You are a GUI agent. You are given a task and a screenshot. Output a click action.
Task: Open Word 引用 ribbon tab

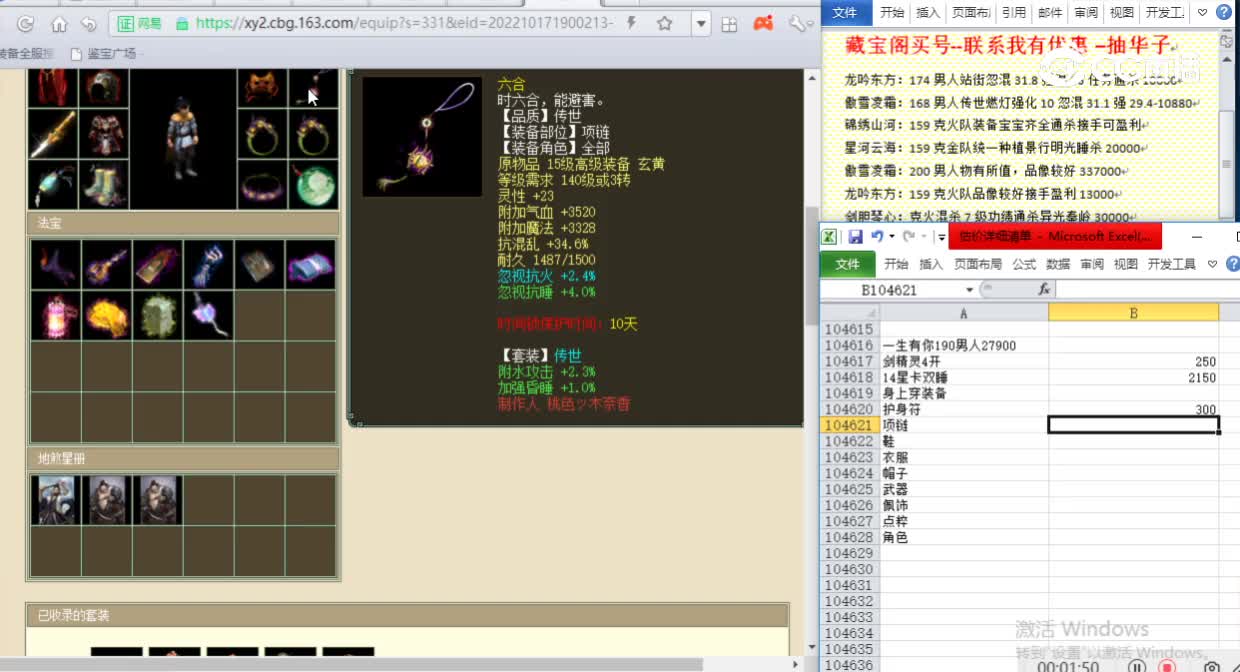click(x=1014, y=12)
